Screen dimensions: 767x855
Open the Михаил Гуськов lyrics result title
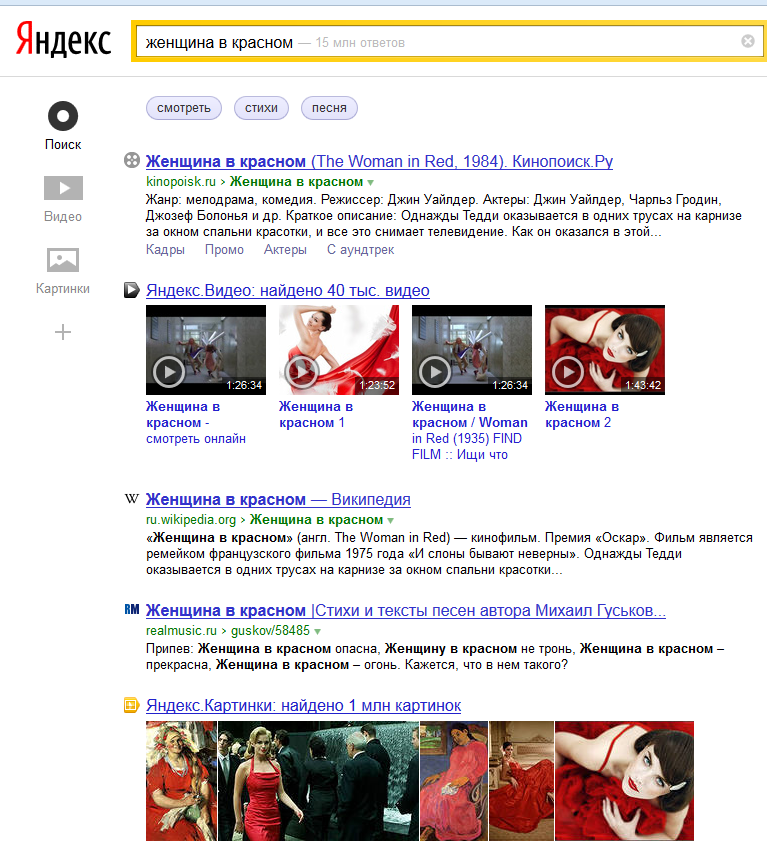pos(406,610)
